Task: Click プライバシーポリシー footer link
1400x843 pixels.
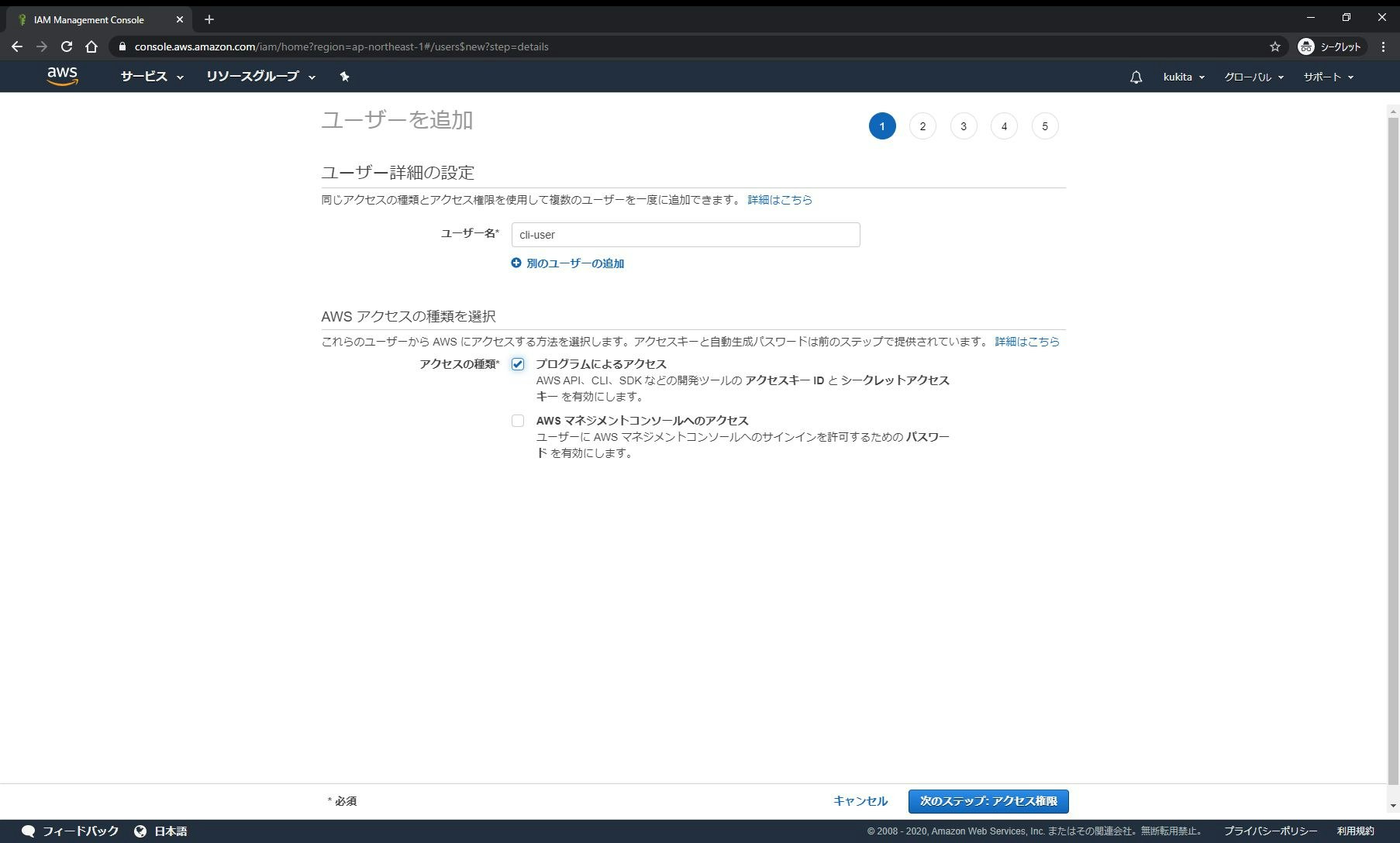Action: [x=1271, y=831]
